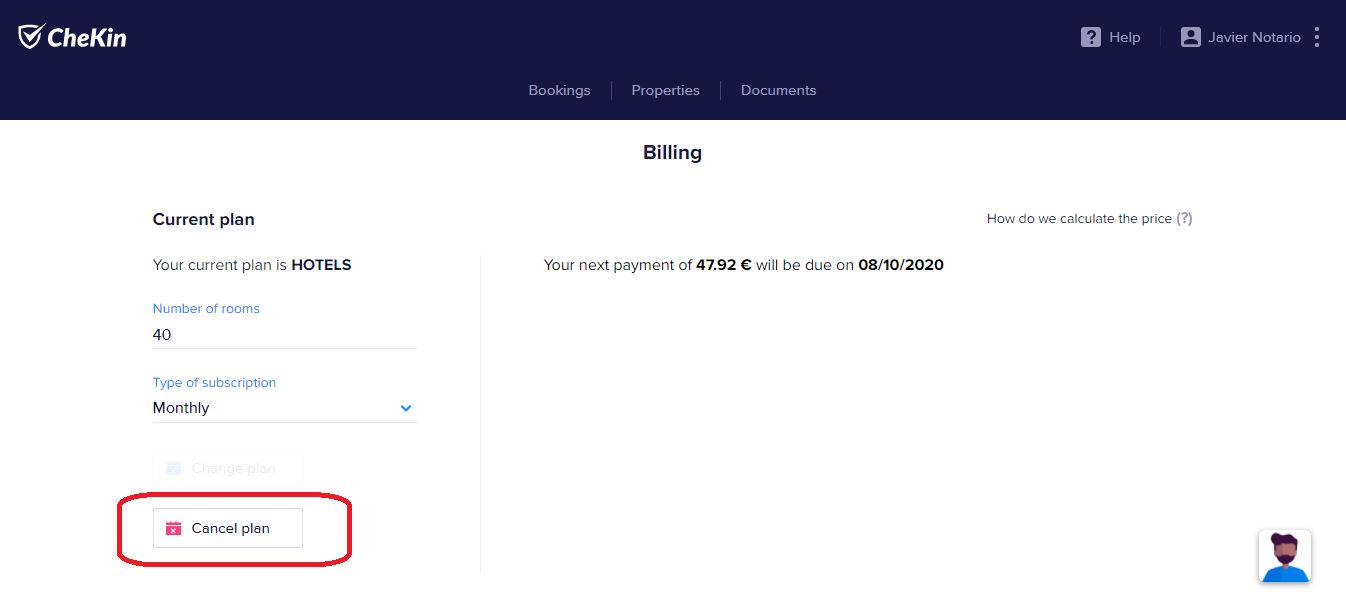Expand the subscription type chevron arrow
This screenshot has width=1346, height=592.
point(406,408)
